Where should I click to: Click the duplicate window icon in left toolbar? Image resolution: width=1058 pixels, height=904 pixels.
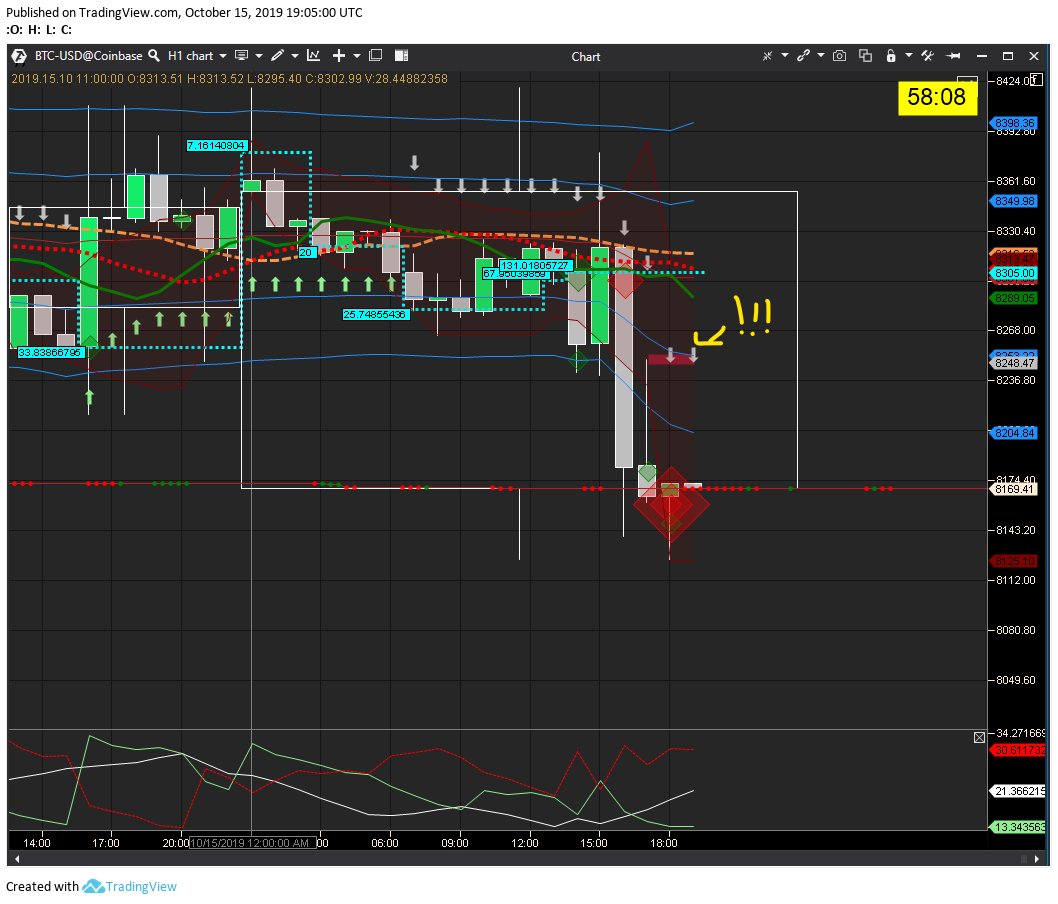point(376,55)
